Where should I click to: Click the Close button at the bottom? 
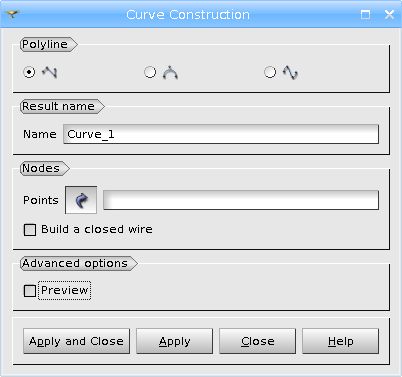pyautogui.click(x=257, y=341)
